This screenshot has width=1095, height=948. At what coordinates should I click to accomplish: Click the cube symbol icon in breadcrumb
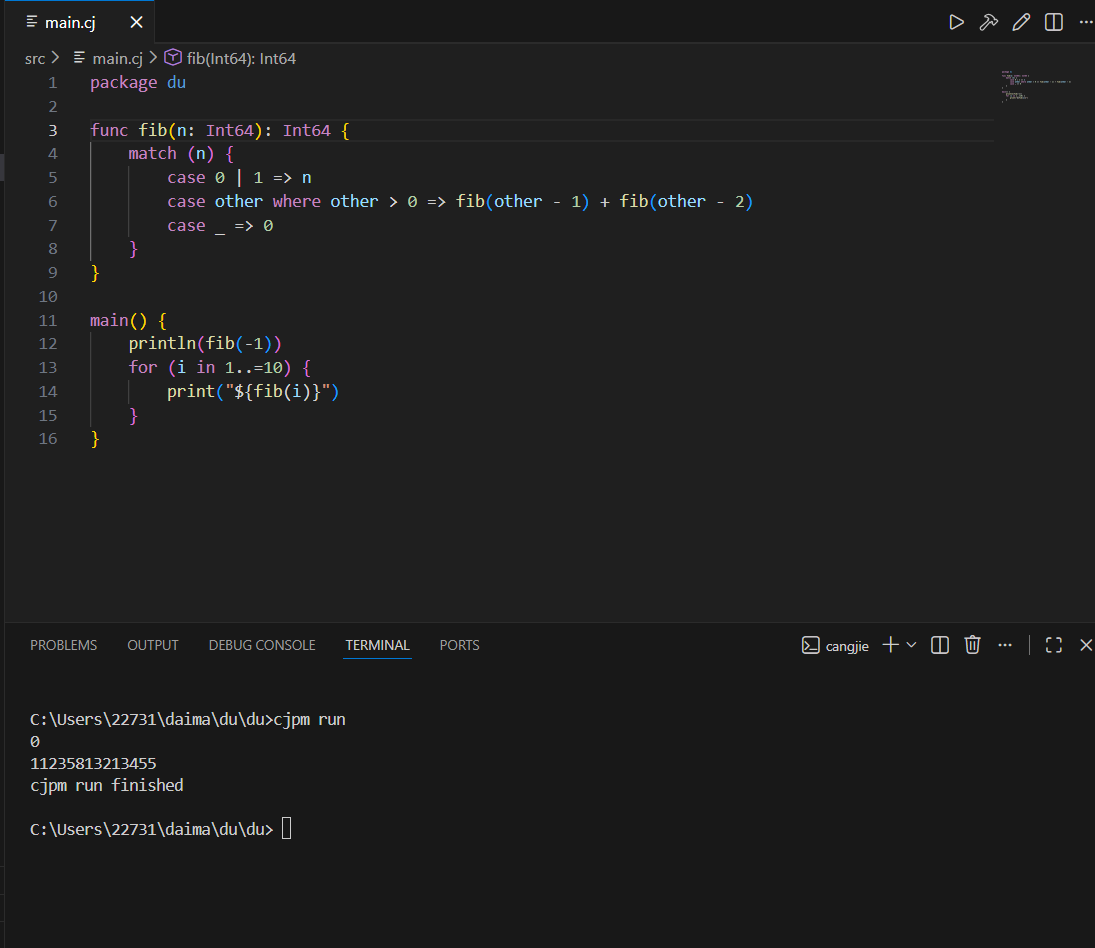(172, 57)
